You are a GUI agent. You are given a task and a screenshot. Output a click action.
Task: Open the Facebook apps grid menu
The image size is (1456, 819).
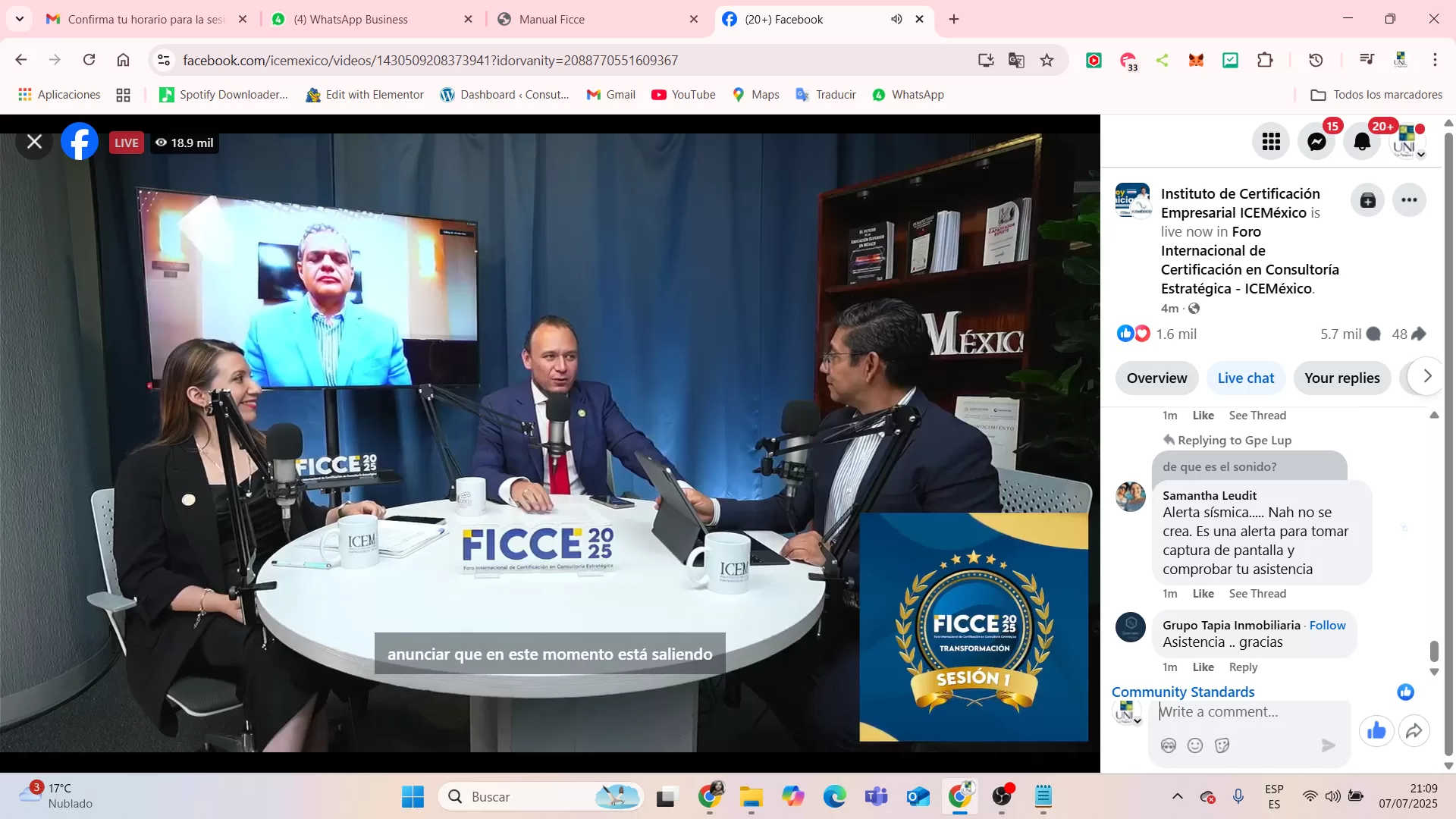pyautogui.click(x=1271, y=142)
